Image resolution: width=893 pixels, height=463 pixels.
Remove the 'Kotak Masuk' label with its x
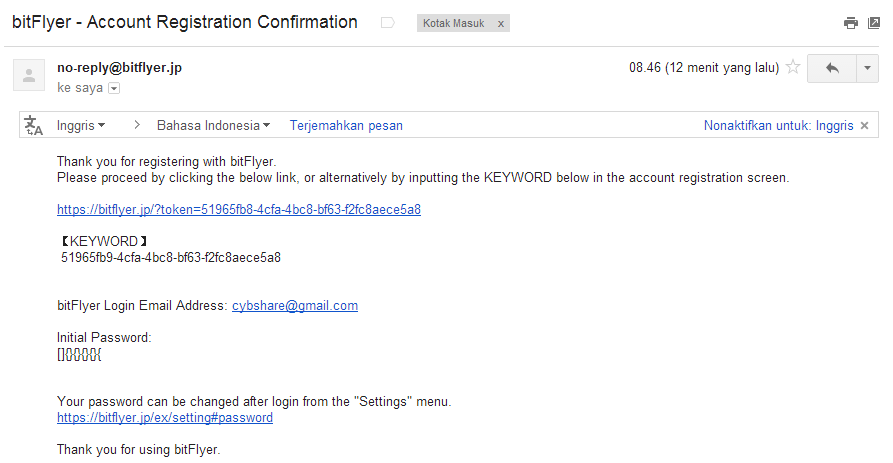tap(501, 23)
